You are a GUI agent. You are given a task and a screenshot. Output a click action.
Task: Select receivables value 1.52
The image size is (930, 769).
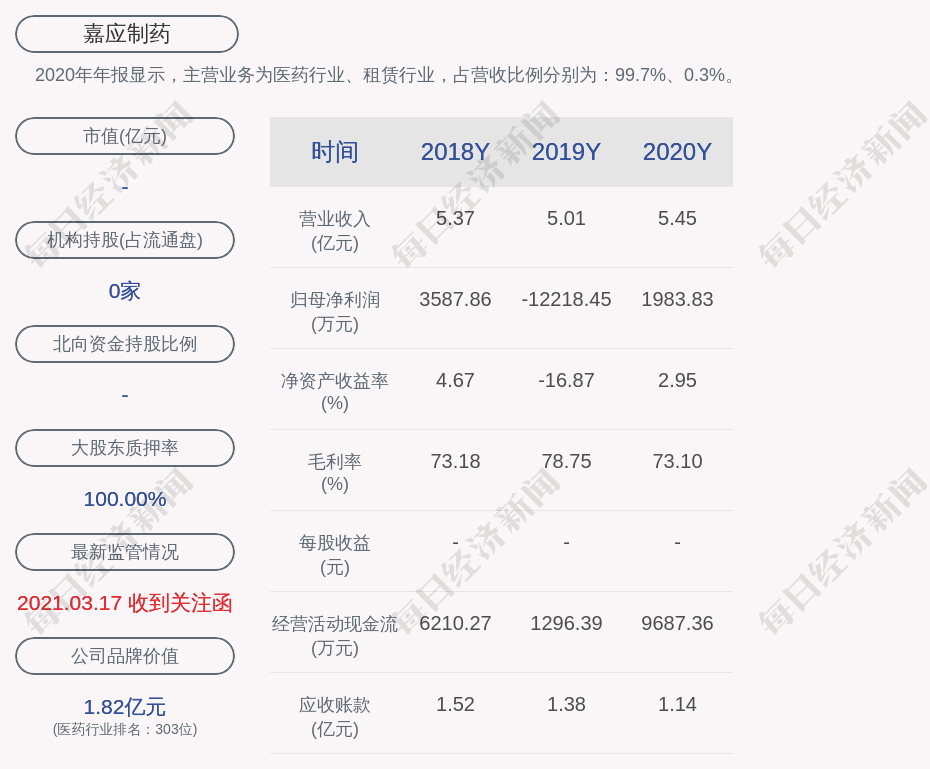(x=456, y=704)
